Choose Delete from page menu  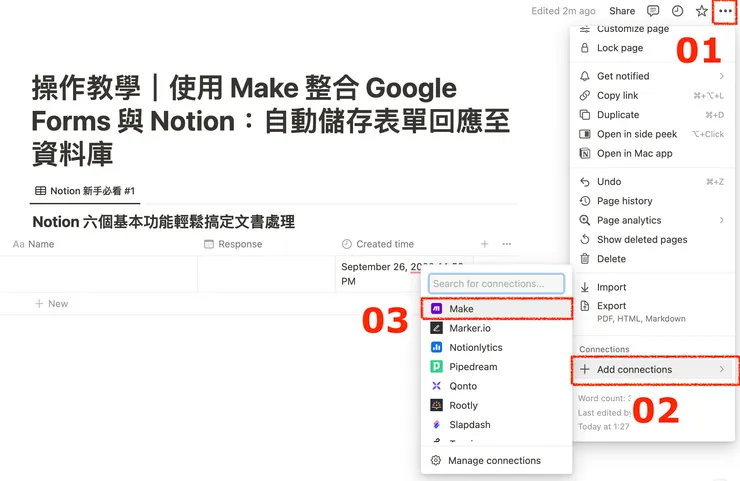click(x=652, y=259)
